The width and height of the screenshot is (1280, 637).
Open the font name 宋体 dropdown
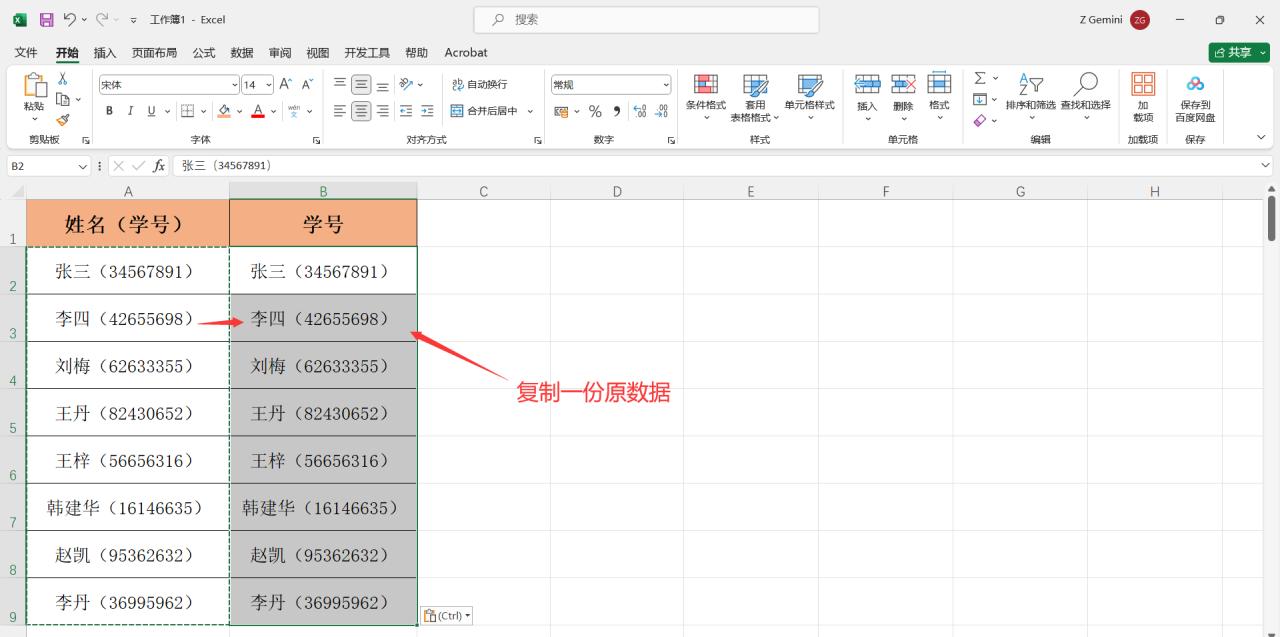coord(235,85)
